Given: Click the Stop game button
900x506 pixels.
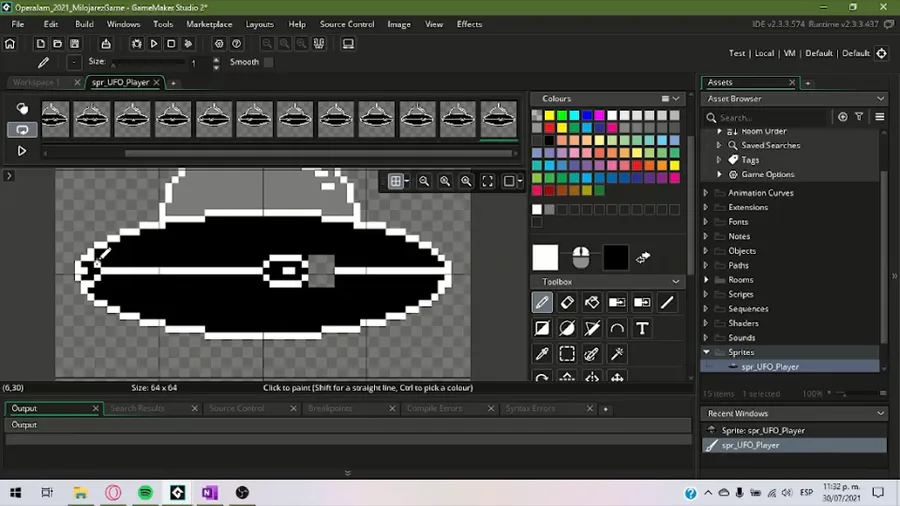Looking at the screenshot, I should pos(171,44).
